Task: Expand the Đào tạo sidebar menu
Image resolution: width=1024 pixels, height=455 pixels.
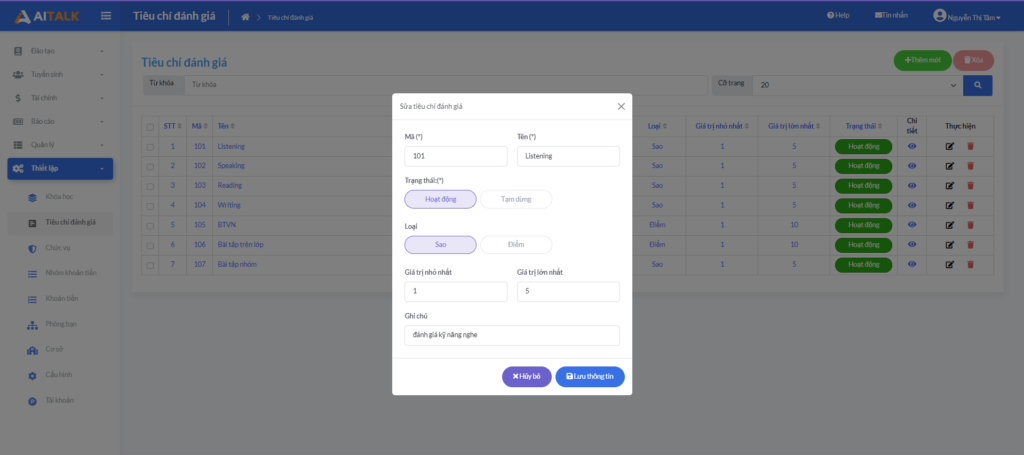Action: click(x=59, y=50)
